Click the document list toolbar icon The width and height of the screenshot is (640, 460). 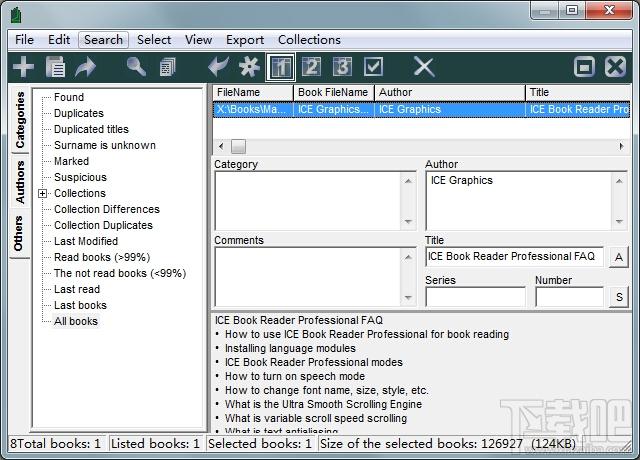55,67
